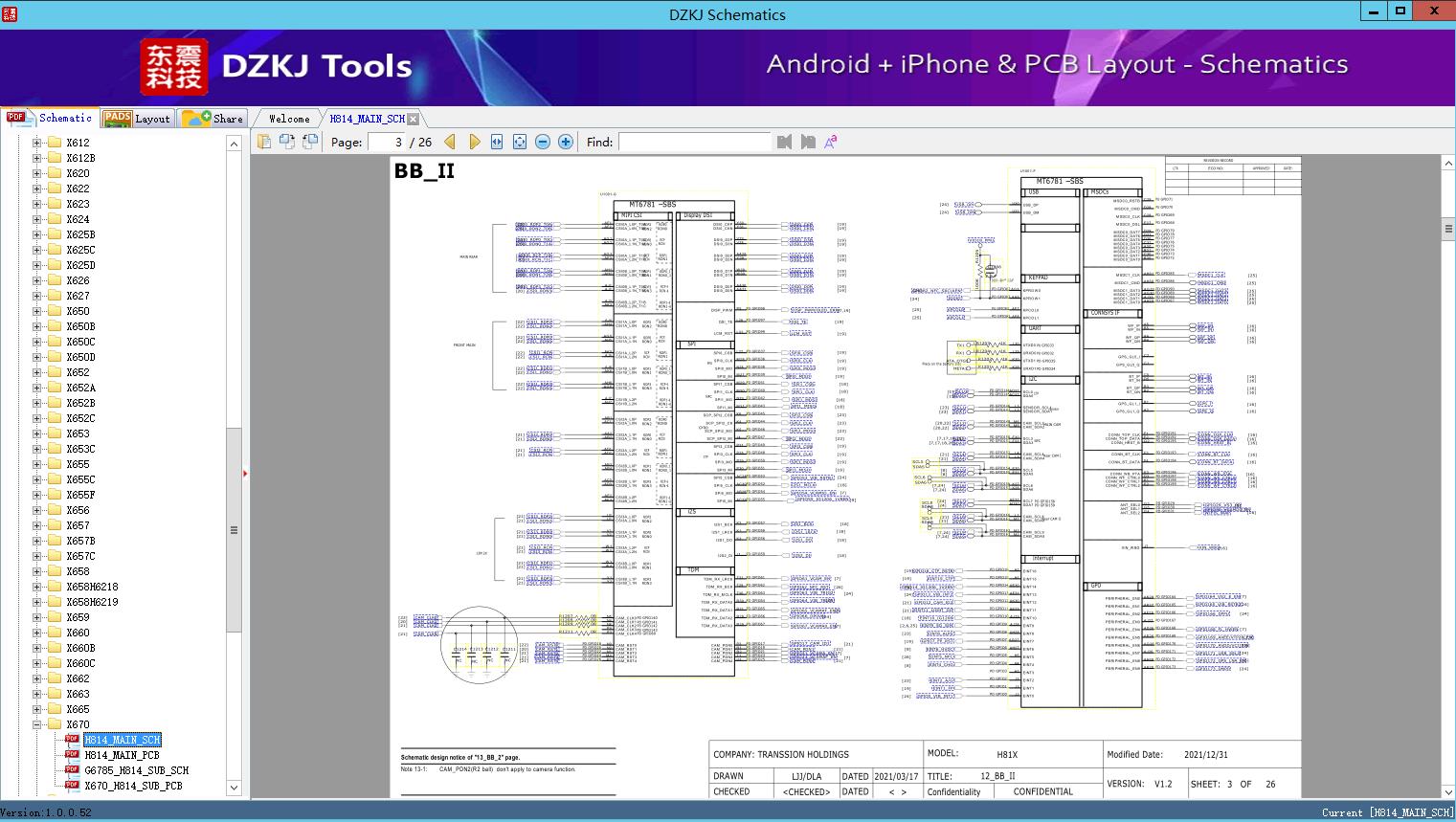The height and width of the screenshot is (822, 1456).
Task: Expand the X660 folder node
Action: coord(37,633)
